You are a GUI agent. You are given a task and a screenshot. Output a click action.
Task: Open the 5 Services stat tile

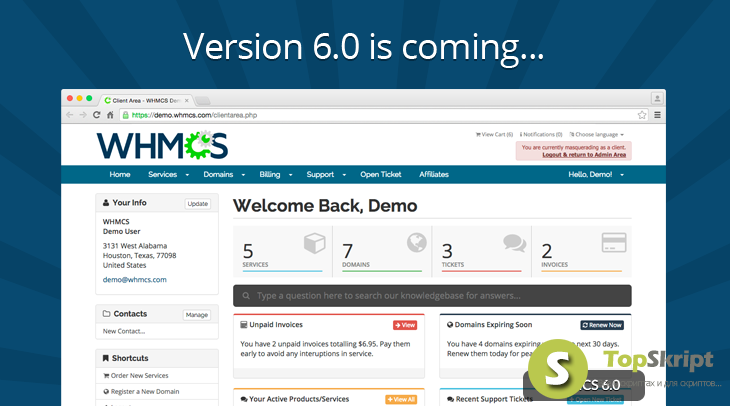pos(283,251)
